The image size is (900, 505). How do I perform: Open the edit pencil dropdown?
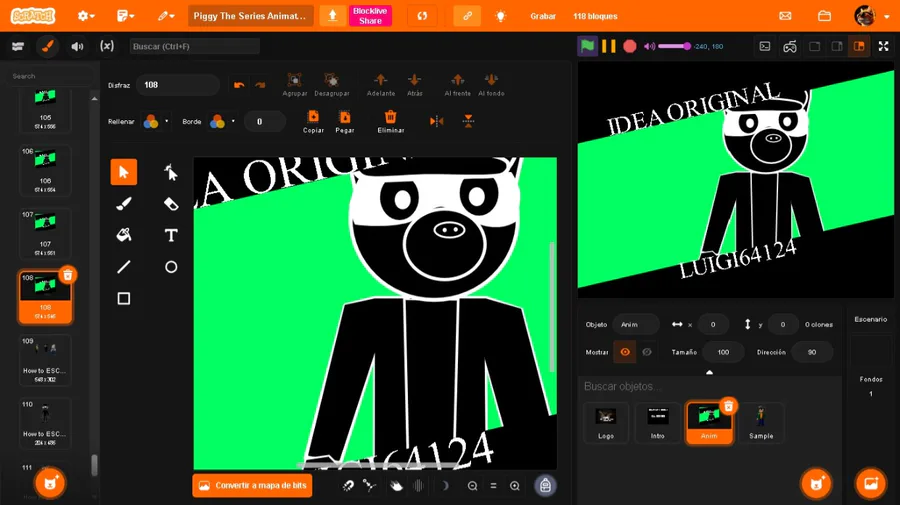pyautogui.click(x=166, y=16)
